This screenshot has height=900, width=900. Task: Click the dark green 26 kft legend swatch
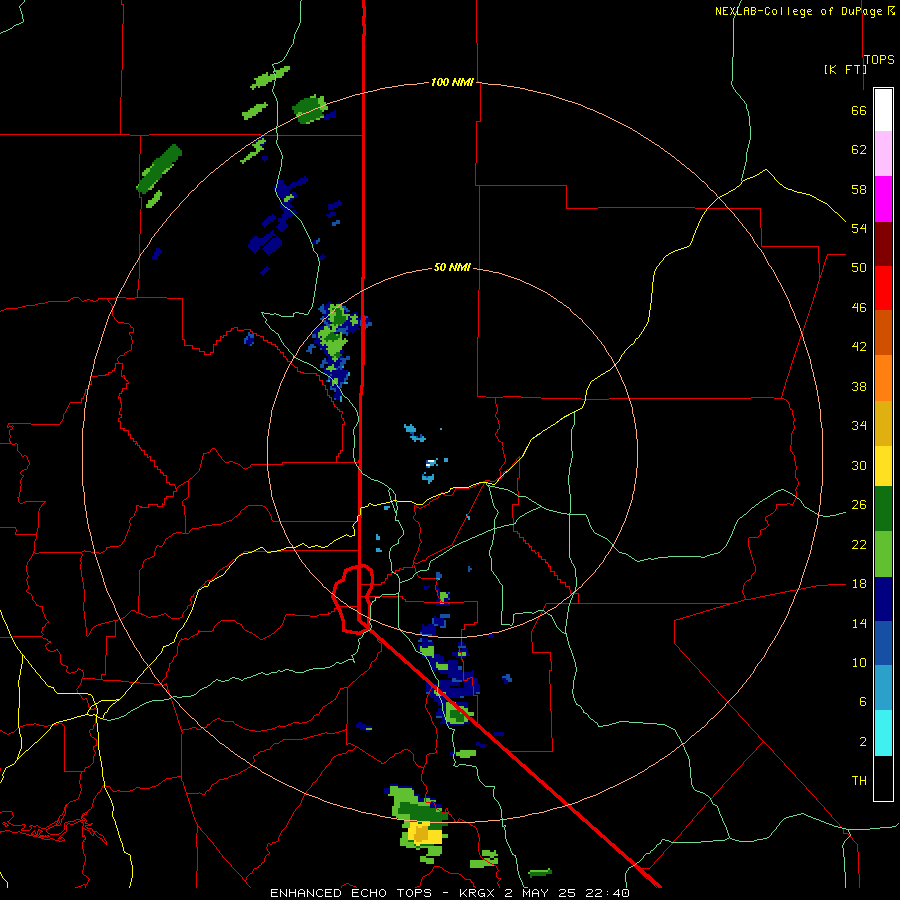pos(883,509)
